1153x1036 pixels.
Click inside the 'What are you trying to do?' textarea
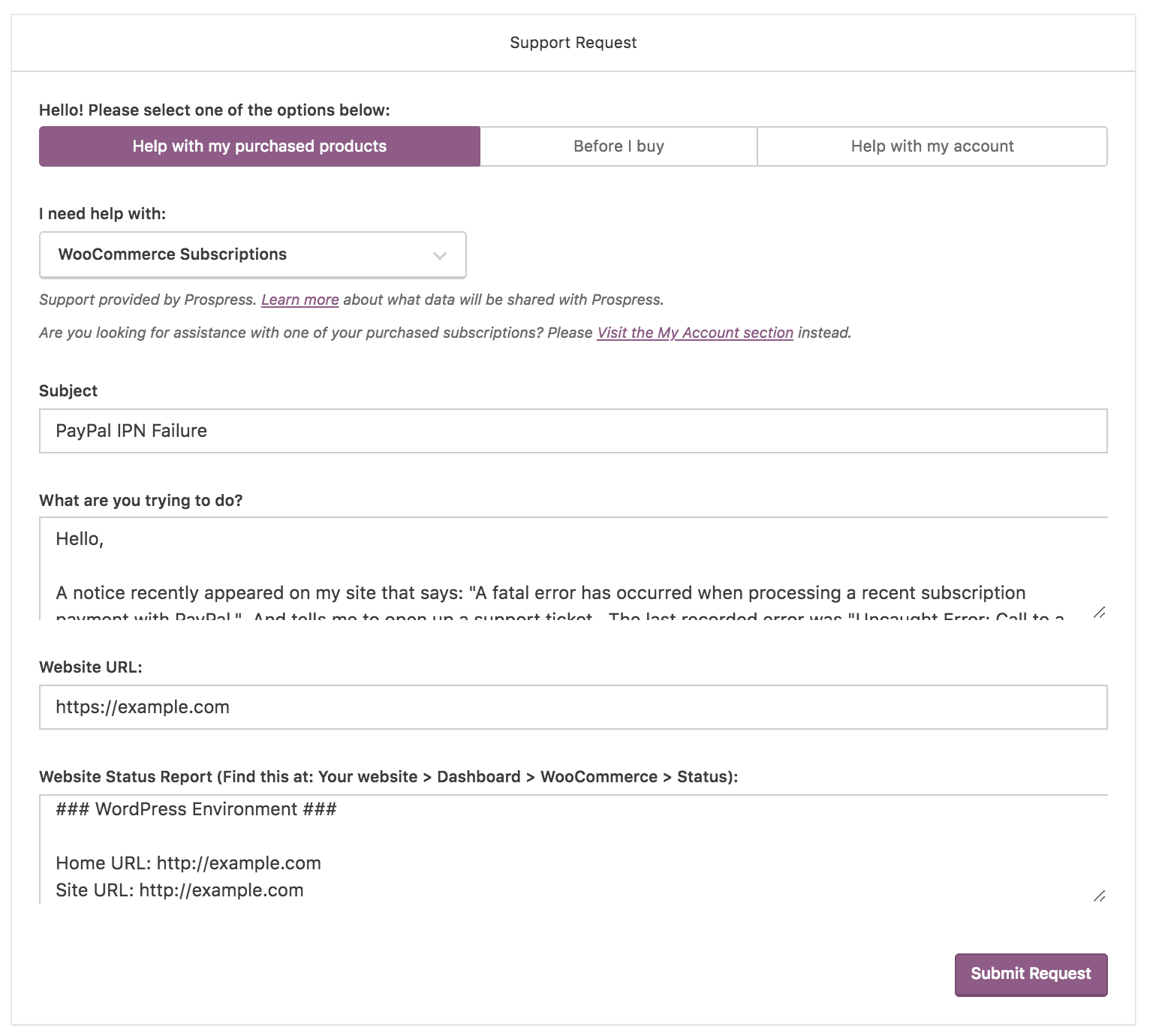click(573, 567)
